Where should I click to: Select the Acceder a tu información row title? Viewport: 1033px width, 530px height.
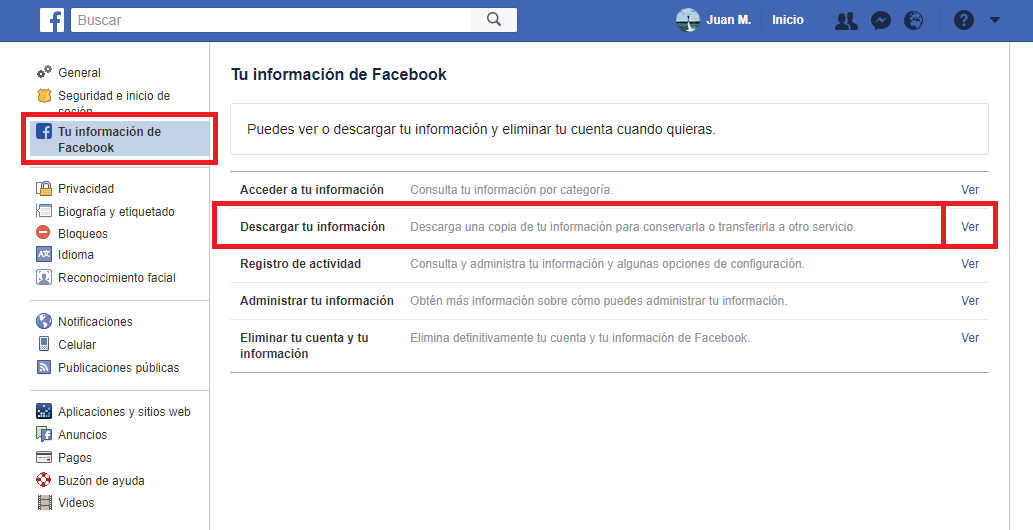(x=312, y=190)
